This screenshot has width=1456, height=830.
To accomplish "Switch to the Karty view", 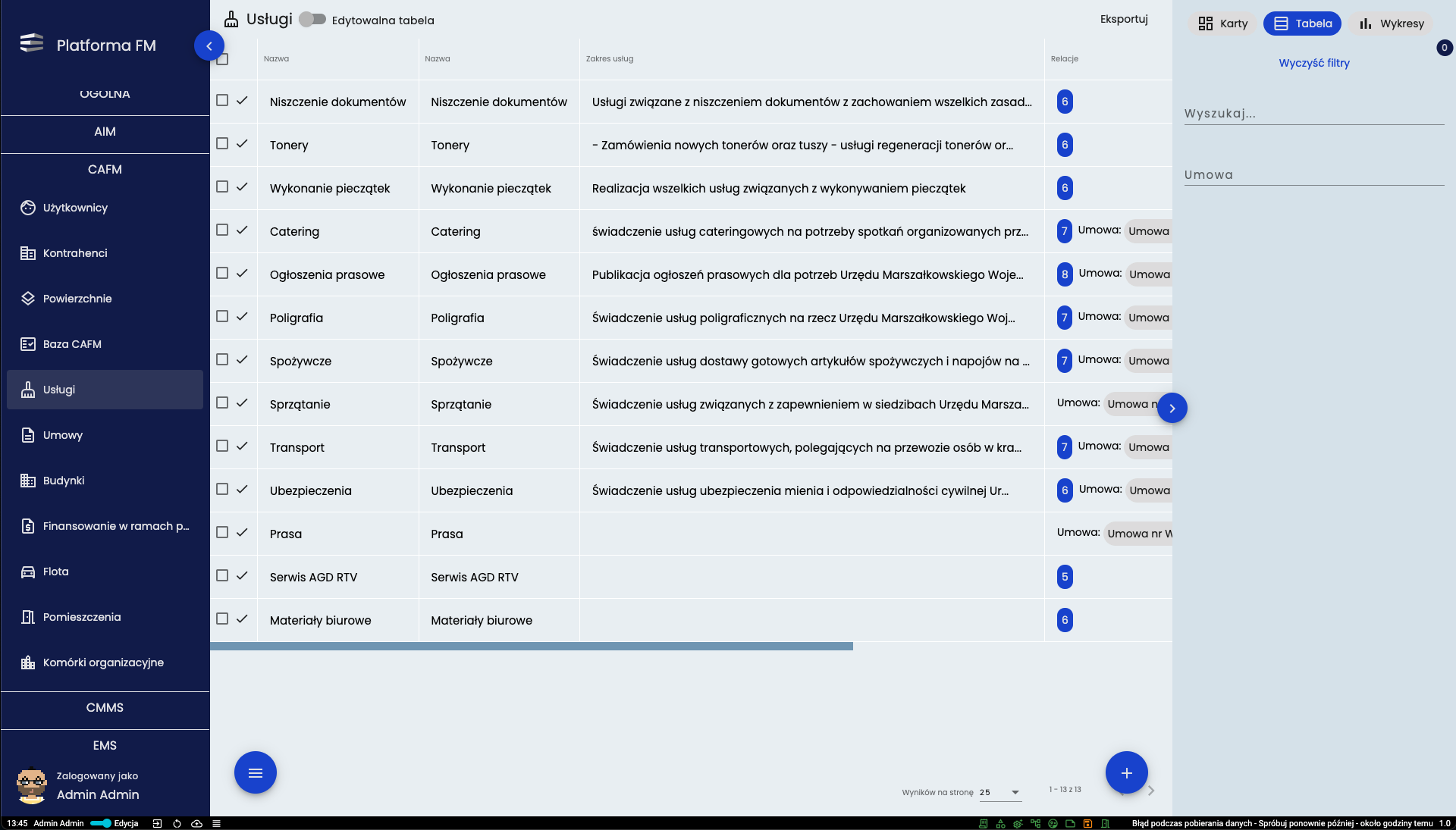I will 1222,23.
